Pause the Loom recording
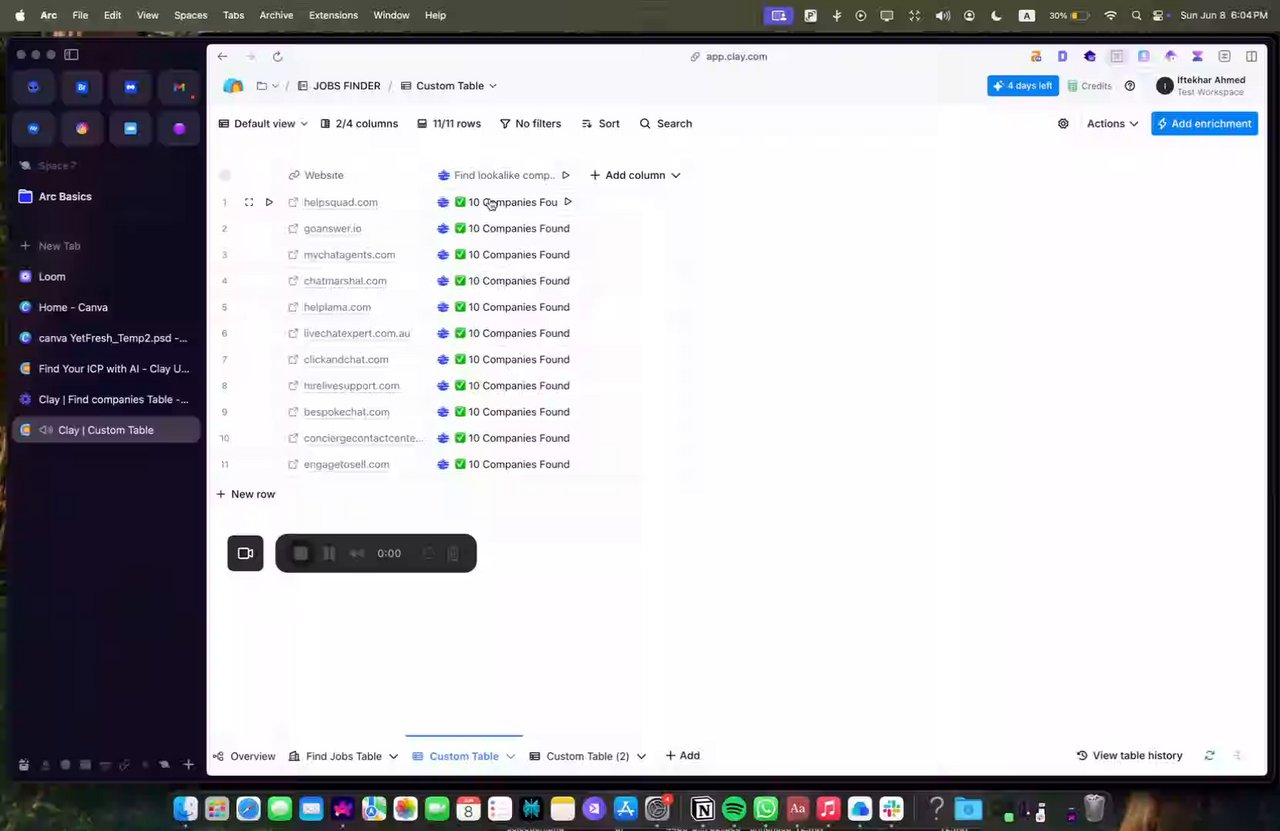The height and width of the screenshot is (831, 1280). point(329,553)
